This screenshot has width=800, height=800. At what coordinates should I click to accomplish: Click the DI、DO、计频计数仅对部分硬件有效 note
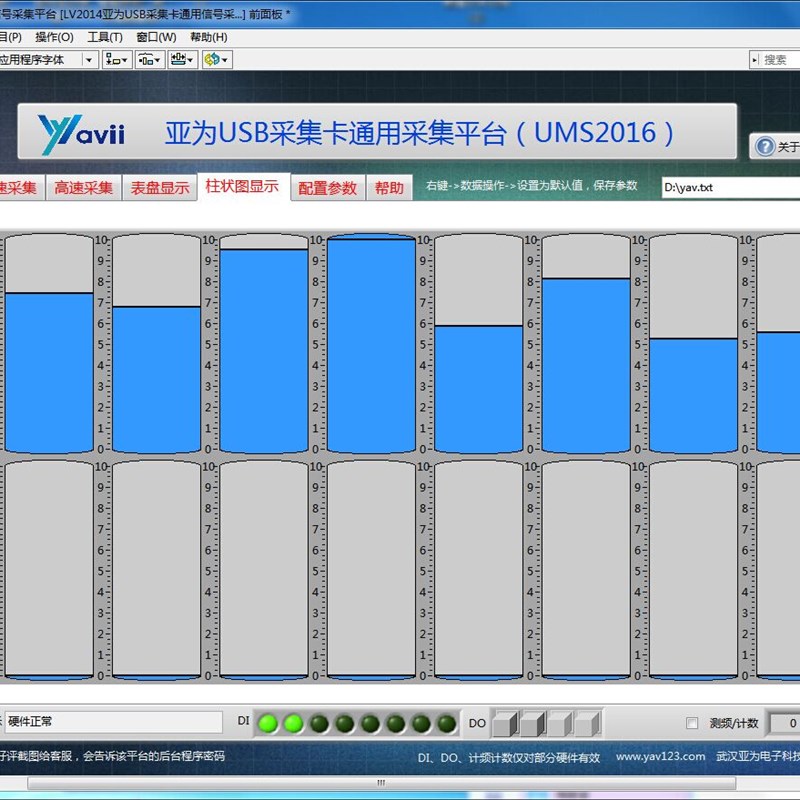(509, 758)
